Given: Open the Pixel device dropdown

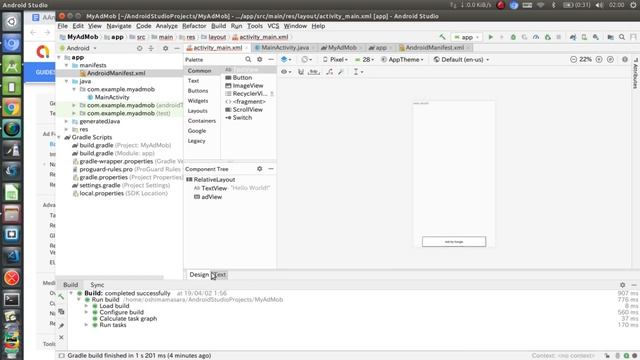Looking at the screenshot, I should [336, 60].
